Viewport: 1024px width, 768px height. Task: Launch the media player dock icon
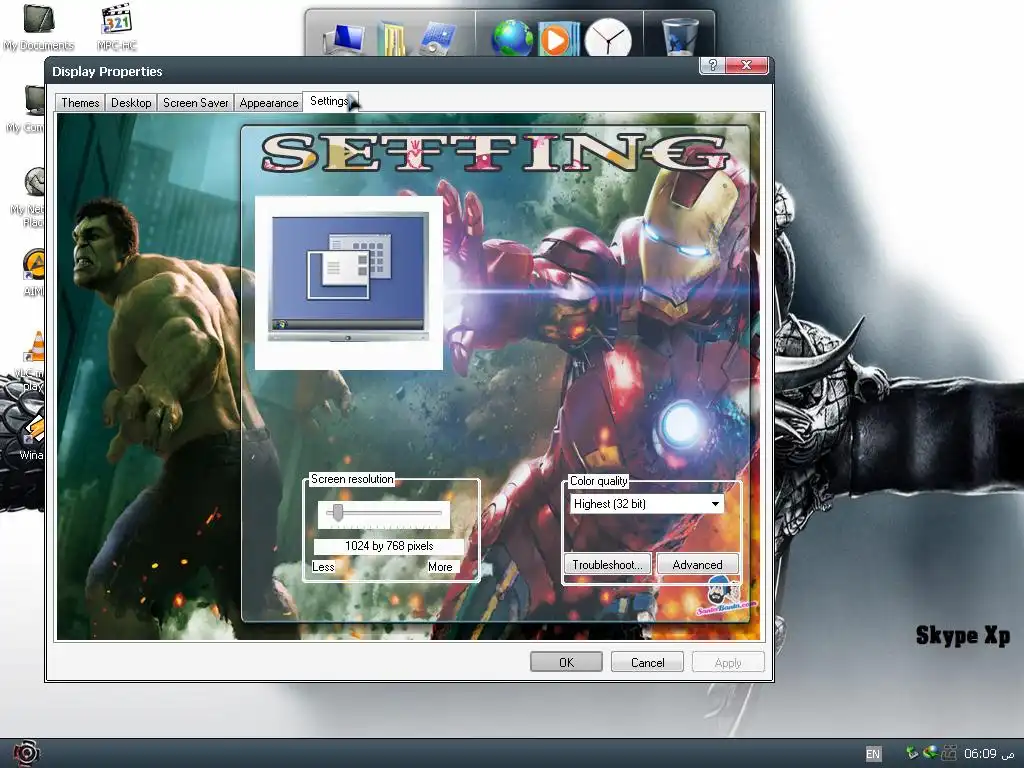tap(558, 39)
